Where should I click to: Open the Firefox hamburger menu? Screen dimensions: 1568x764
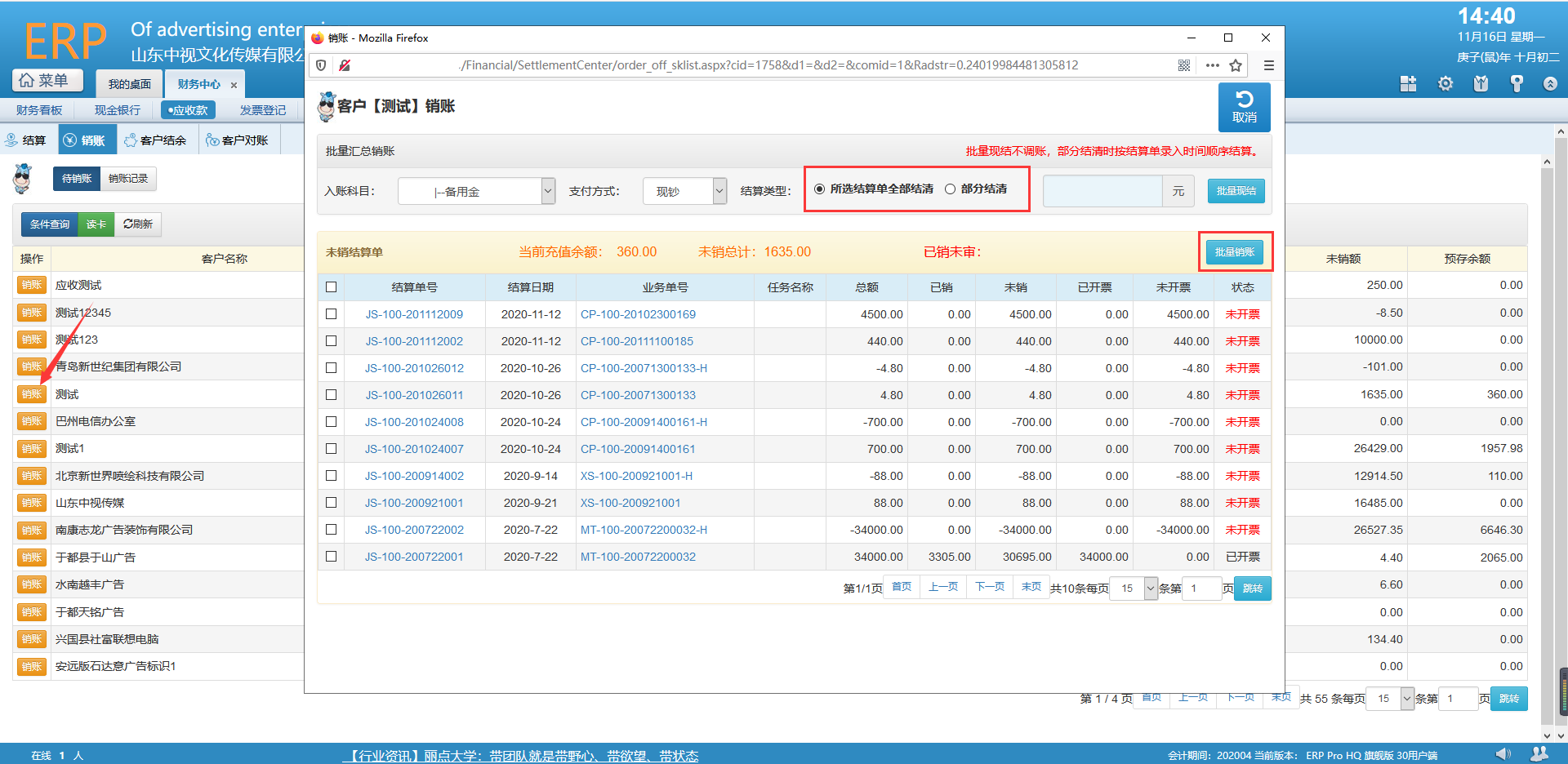[1268, 65]
